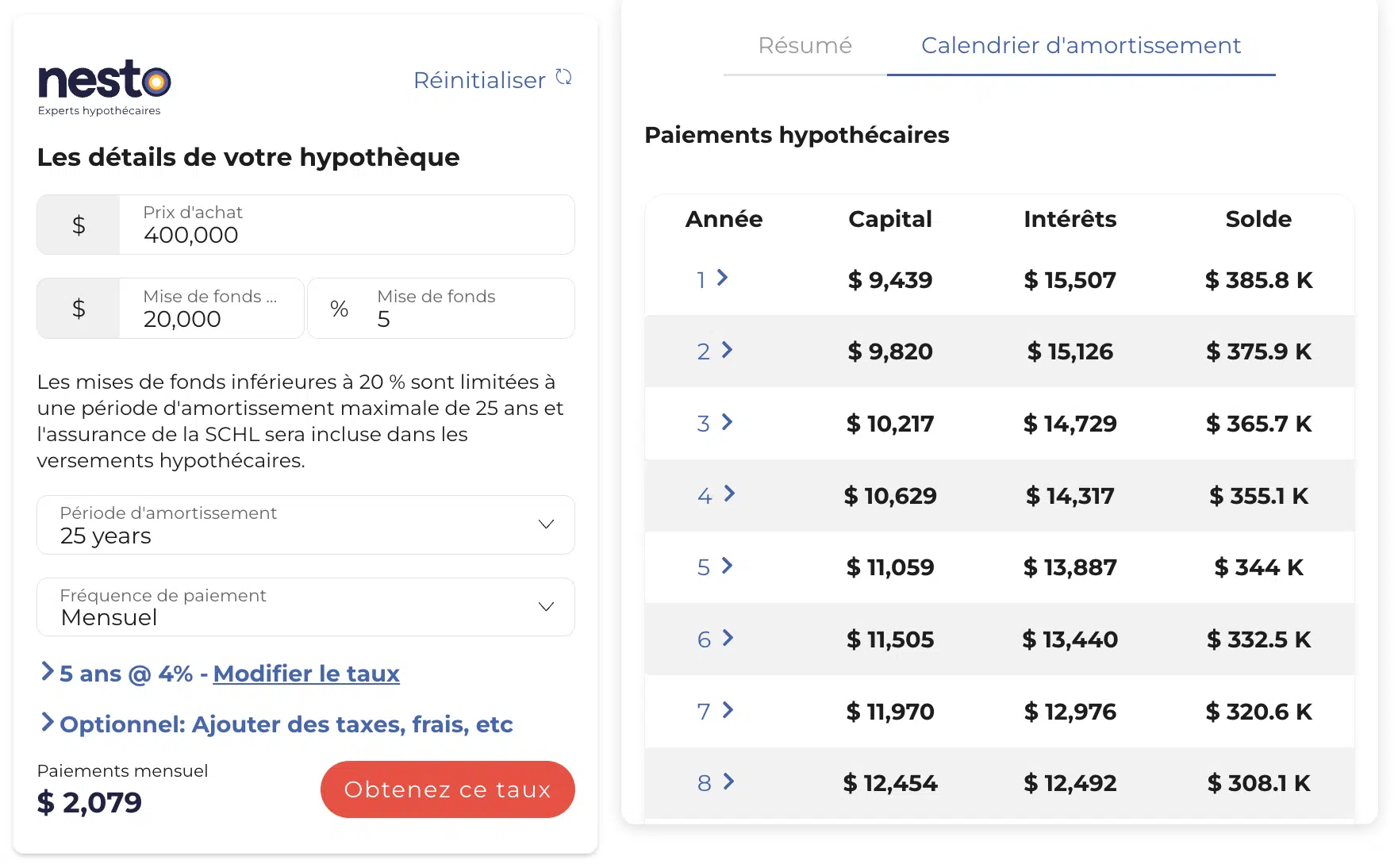Image resolution: width=1398 pixels, height=868 pixels.
Task: Click the capital value $ 9,439
Action: [x=890, y=280]
